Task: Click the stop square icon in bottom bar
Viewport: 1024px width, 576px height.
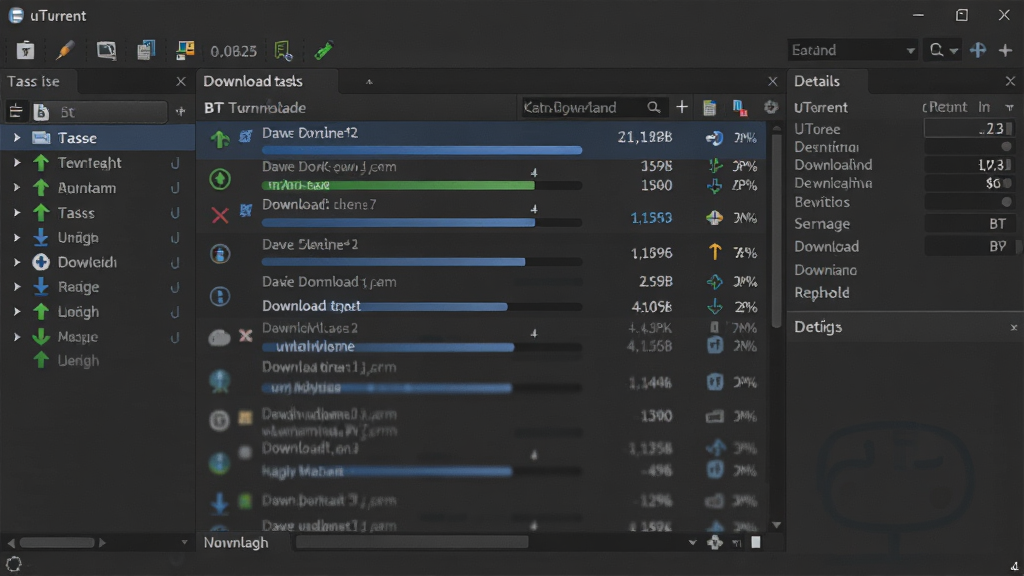Action: [x=756, y=542]
